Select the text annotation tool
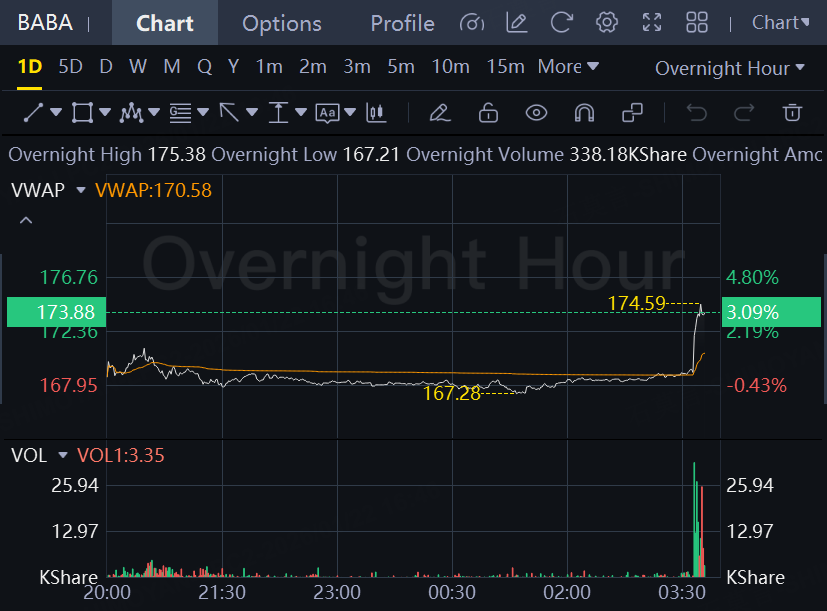 coord(327,112)
